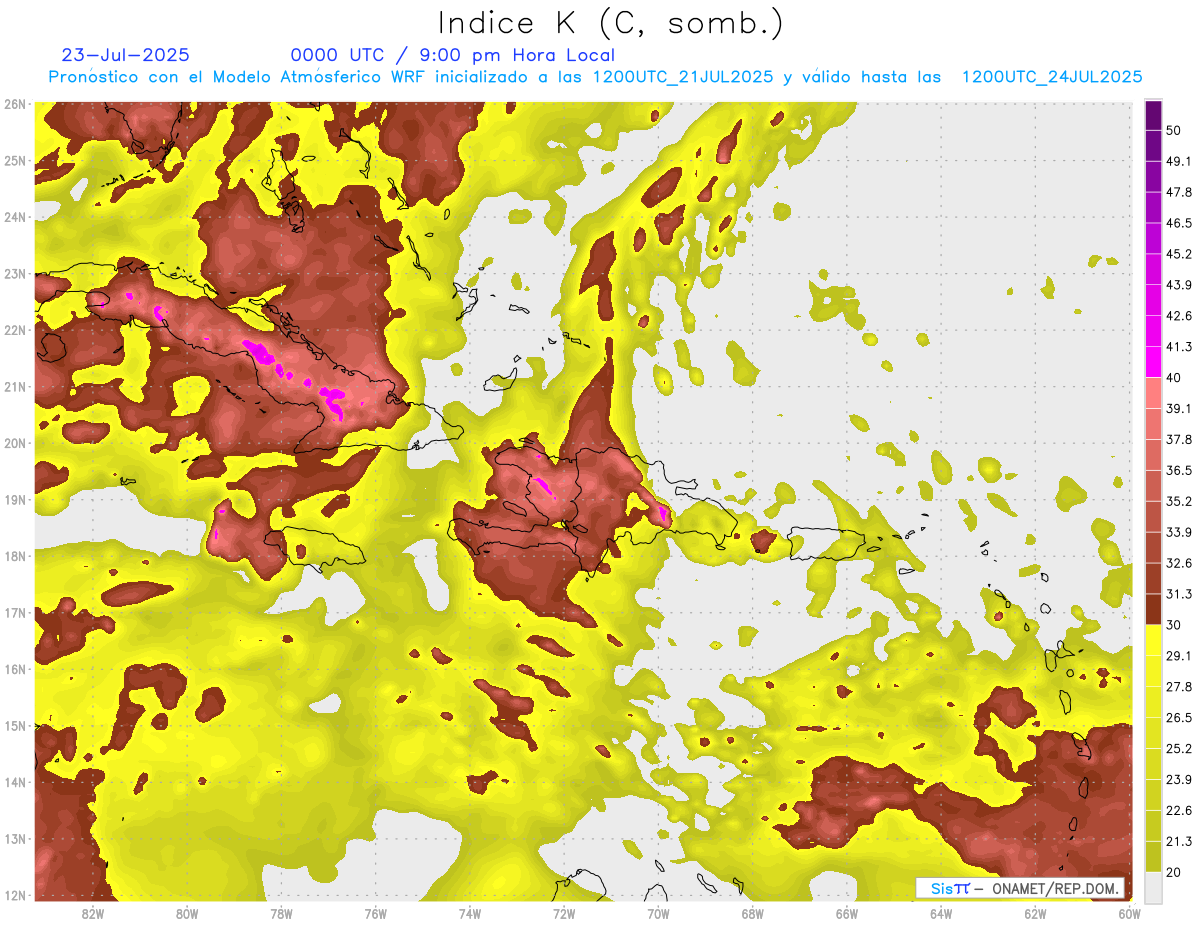The height and width of the screenshot is (927, 1200).
Task: Click the 60W longitude axis label
Action: pyautogui.click(x=1130, y=913)
